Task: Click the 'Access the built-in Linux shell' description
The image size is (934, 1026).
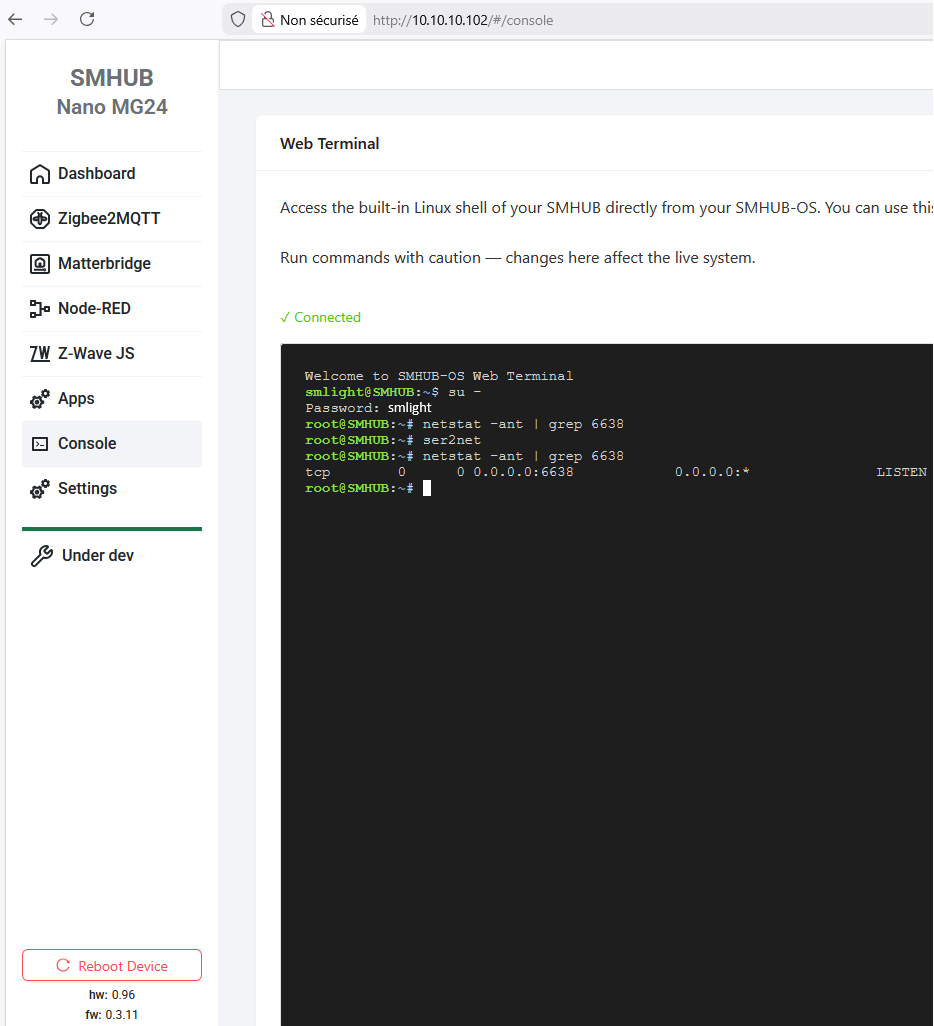Action: tap(606, 208)
